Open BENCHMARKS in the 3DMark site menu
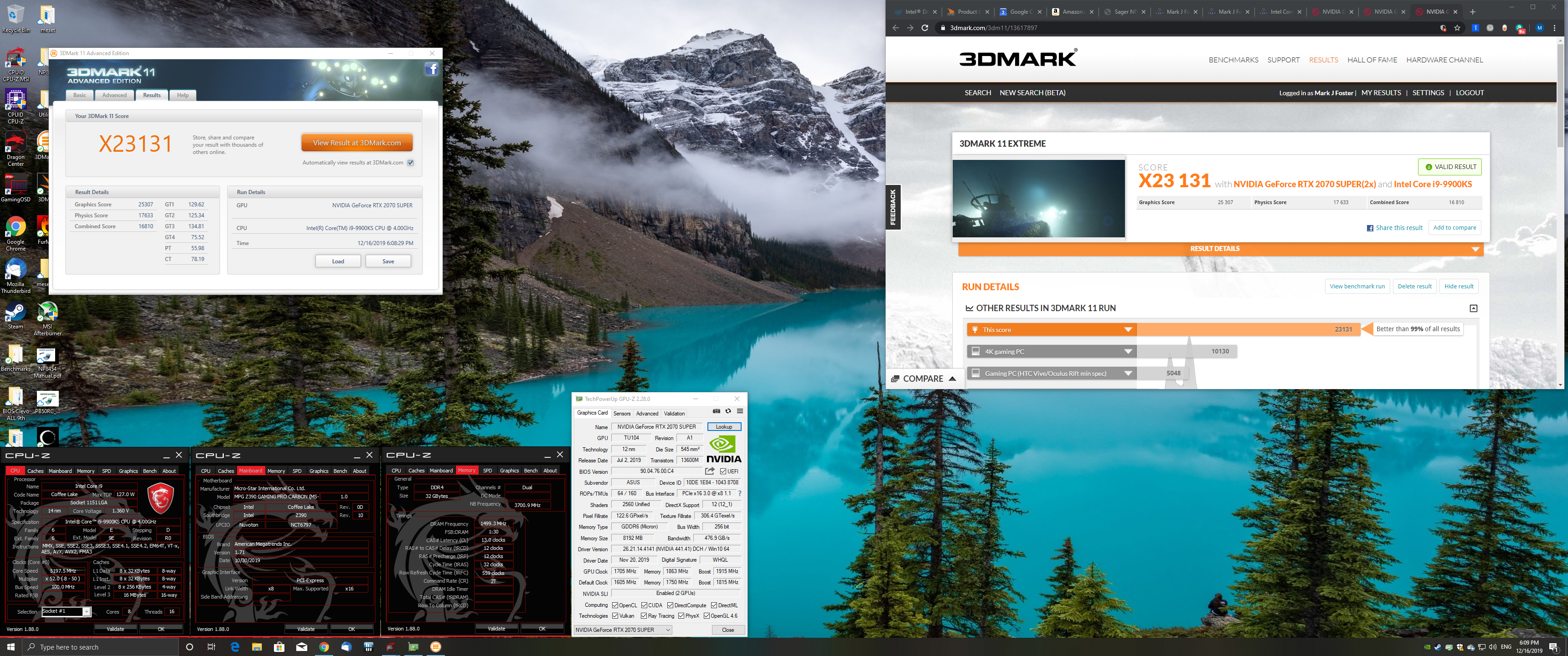Image resolution: width=1568 pixels, height=656 pixels. click(1233, 60)
